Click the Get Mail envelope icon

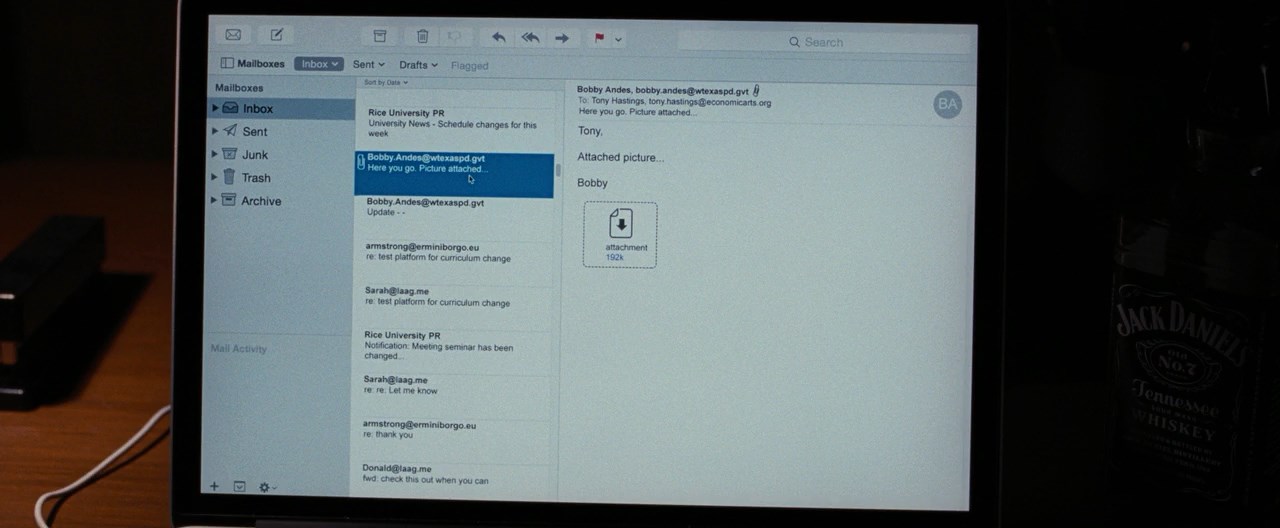(233, 35)
